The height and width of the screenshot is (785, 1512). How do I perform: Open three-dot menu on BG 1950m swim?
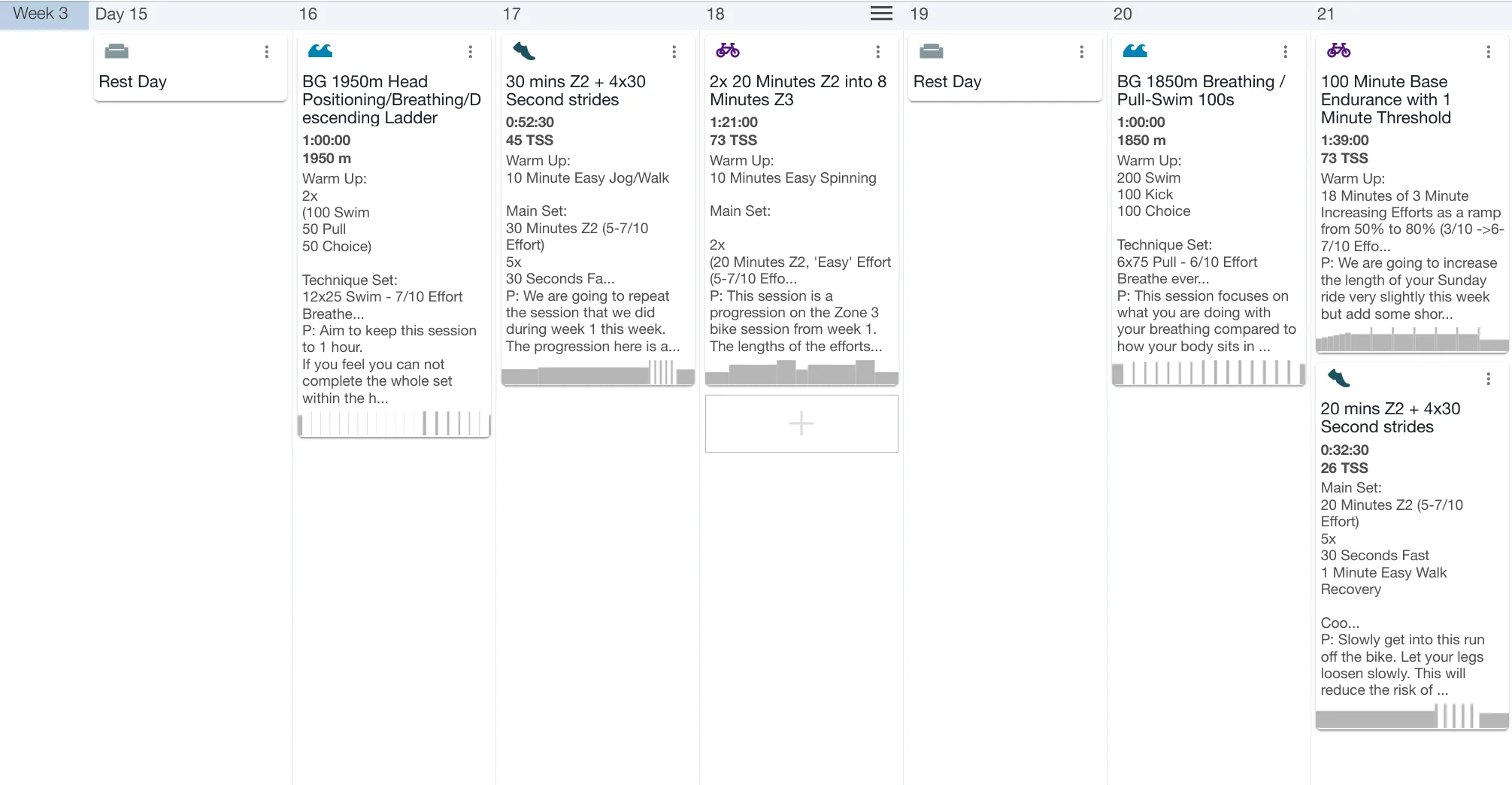coord(471,52)
